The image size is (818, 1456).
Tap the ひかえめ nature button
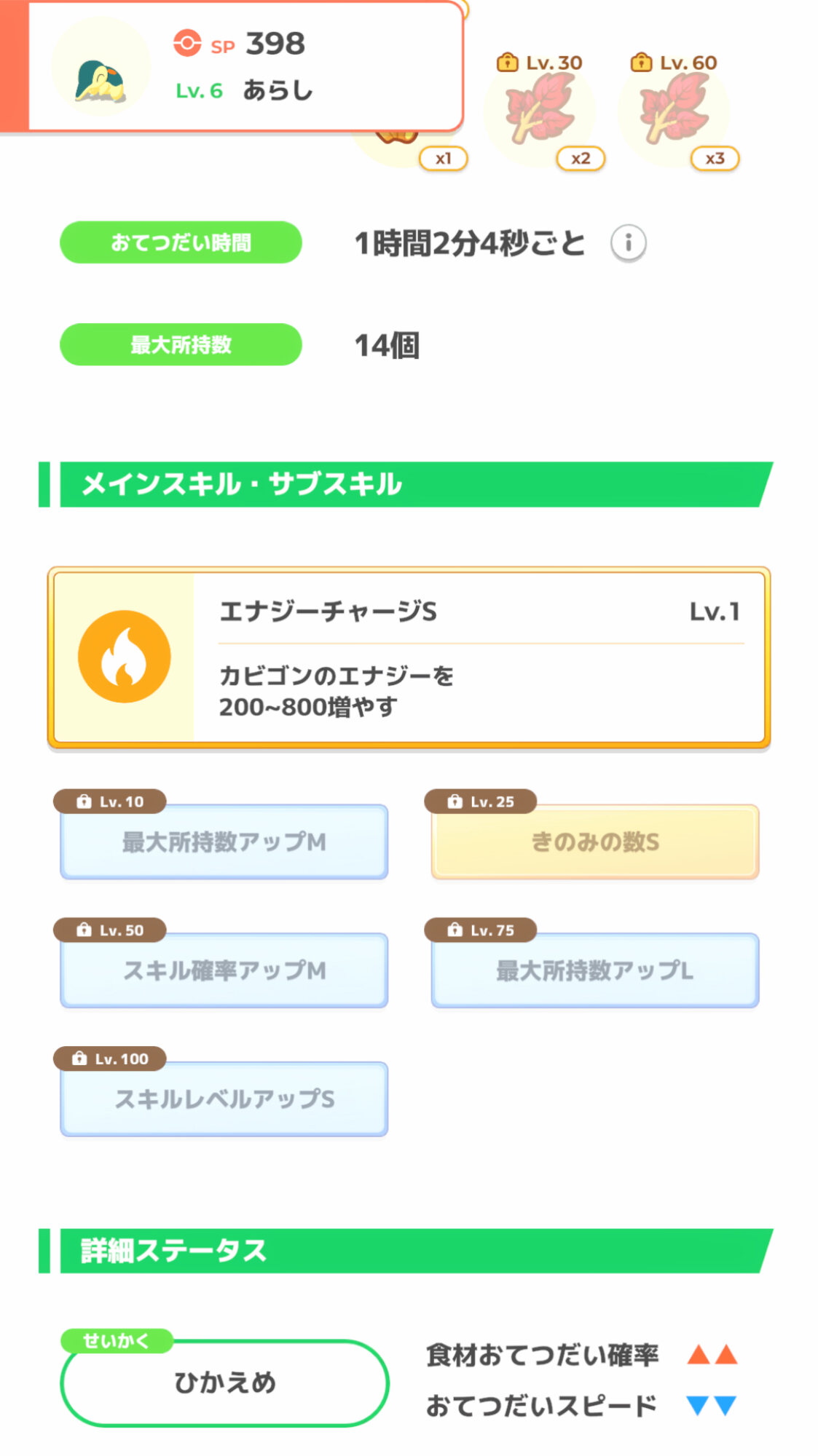tap(224, 1382)
